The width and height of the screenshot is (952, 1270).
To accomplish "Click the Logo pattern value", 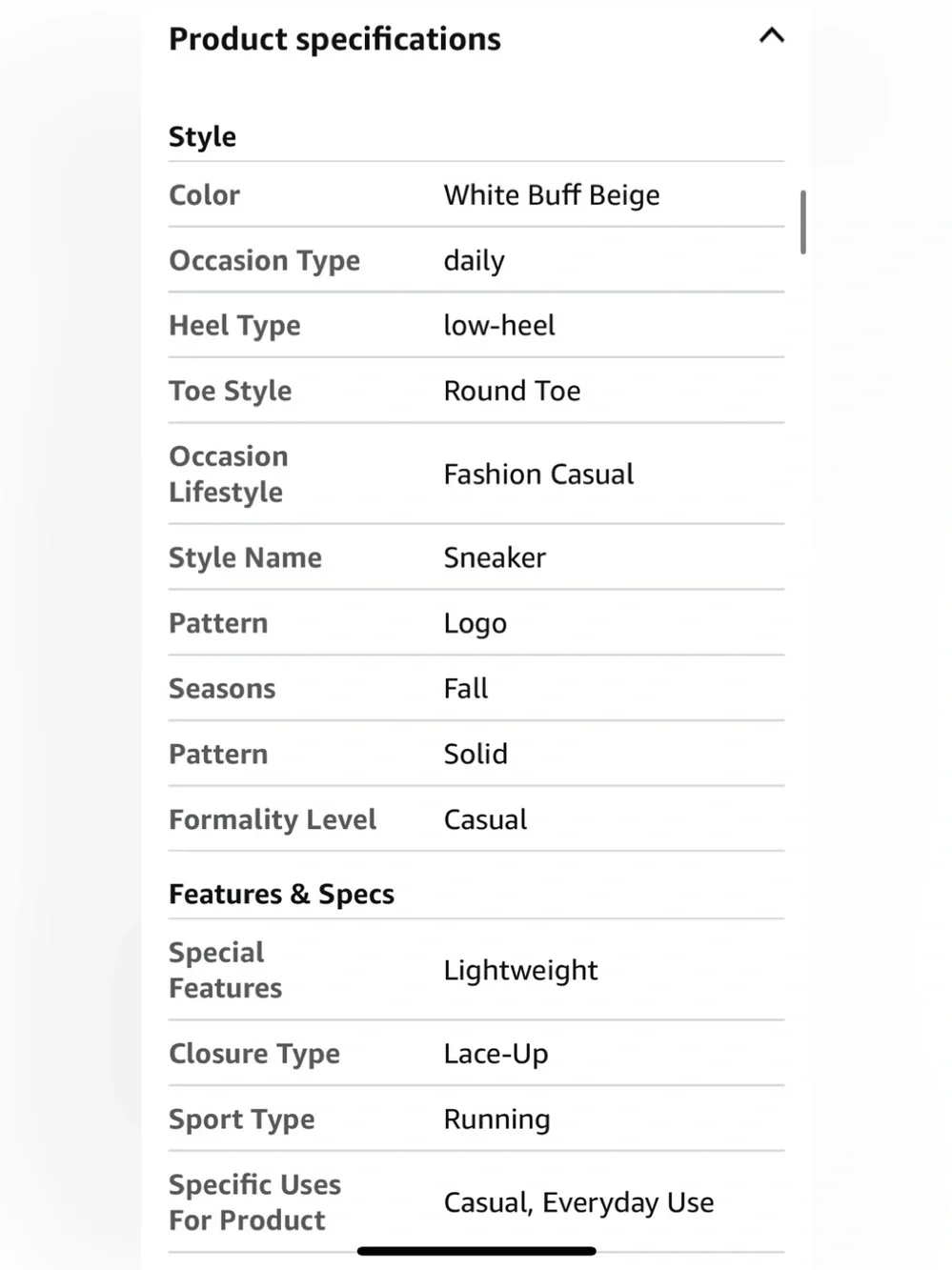I will (476, 623).
